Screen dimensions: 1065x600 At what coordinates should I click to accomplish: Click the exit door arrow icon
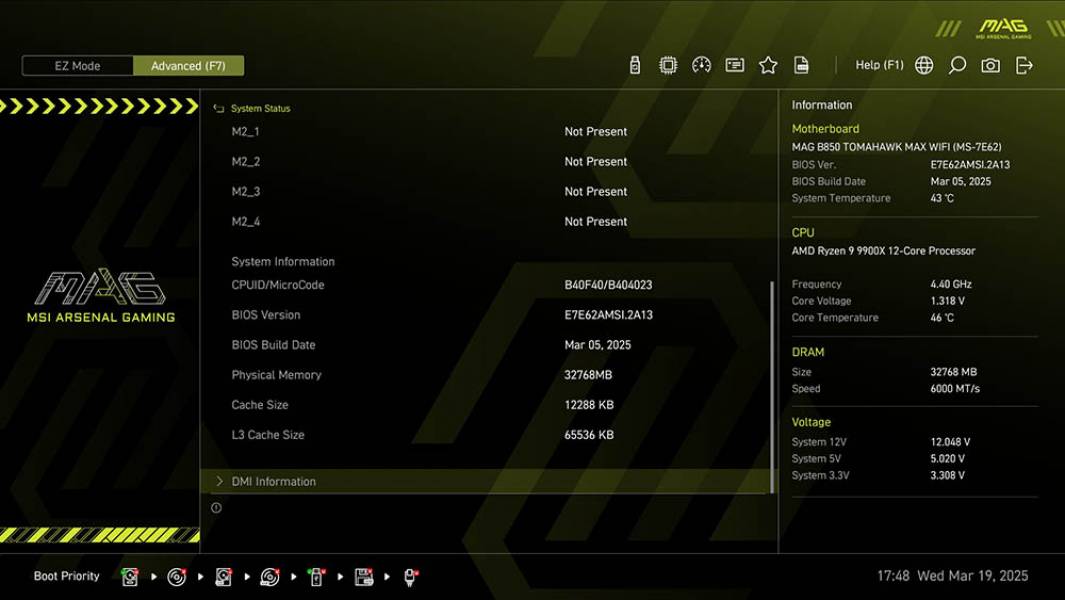pyautogui.click(x=1024, y=65)
